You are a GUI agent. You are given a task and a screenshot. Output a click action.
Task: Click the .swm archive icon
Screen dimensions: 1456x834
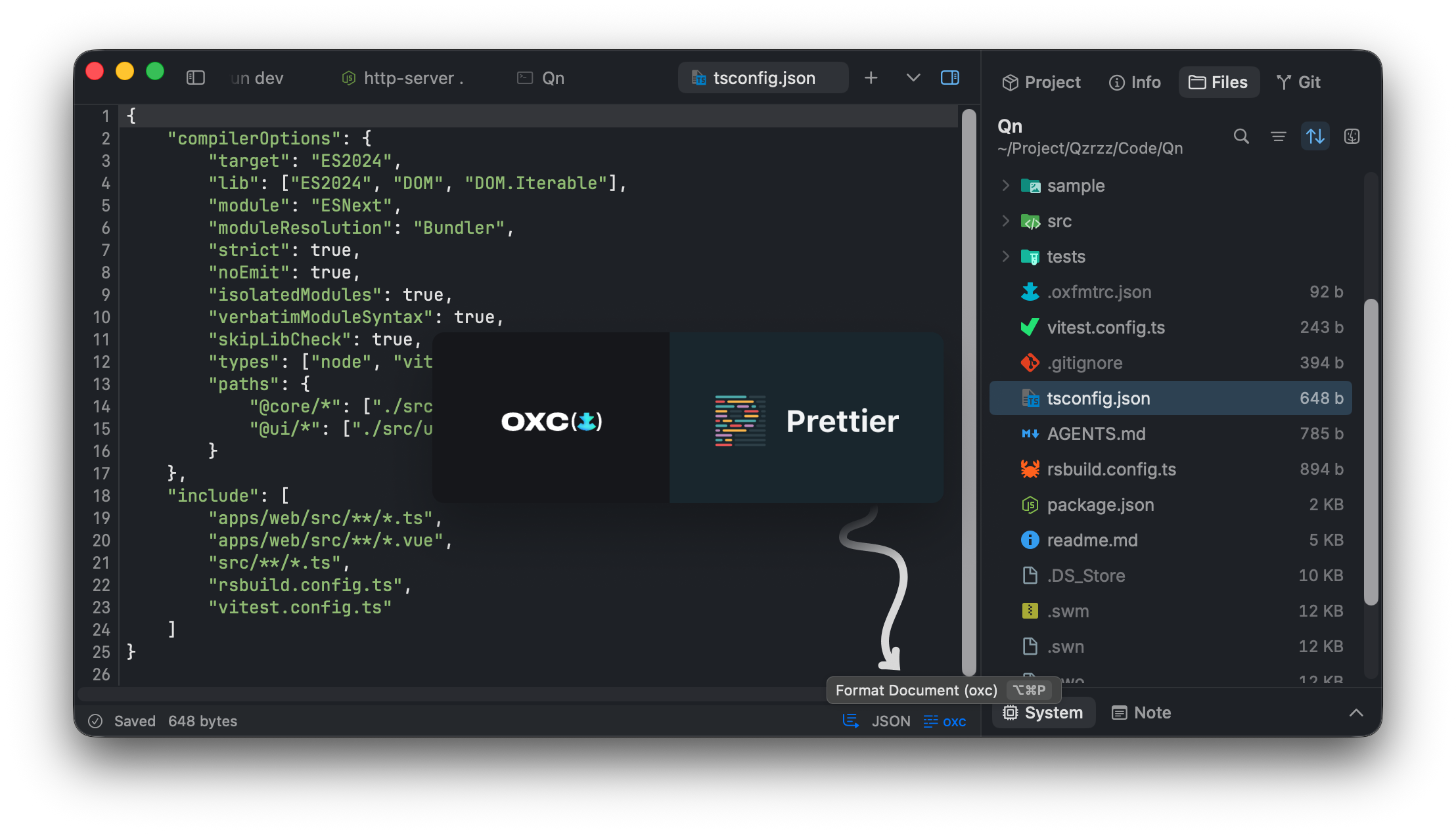(x=1030, y=611)
